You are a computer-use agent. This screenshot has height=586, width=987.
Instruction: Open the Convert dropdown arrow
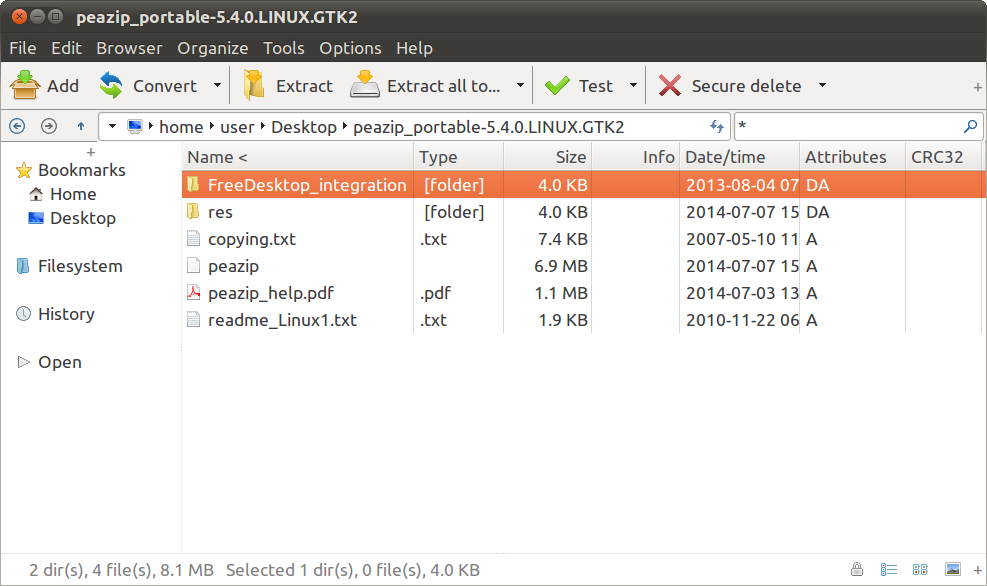pyautogui.click(x=217, y=85)
